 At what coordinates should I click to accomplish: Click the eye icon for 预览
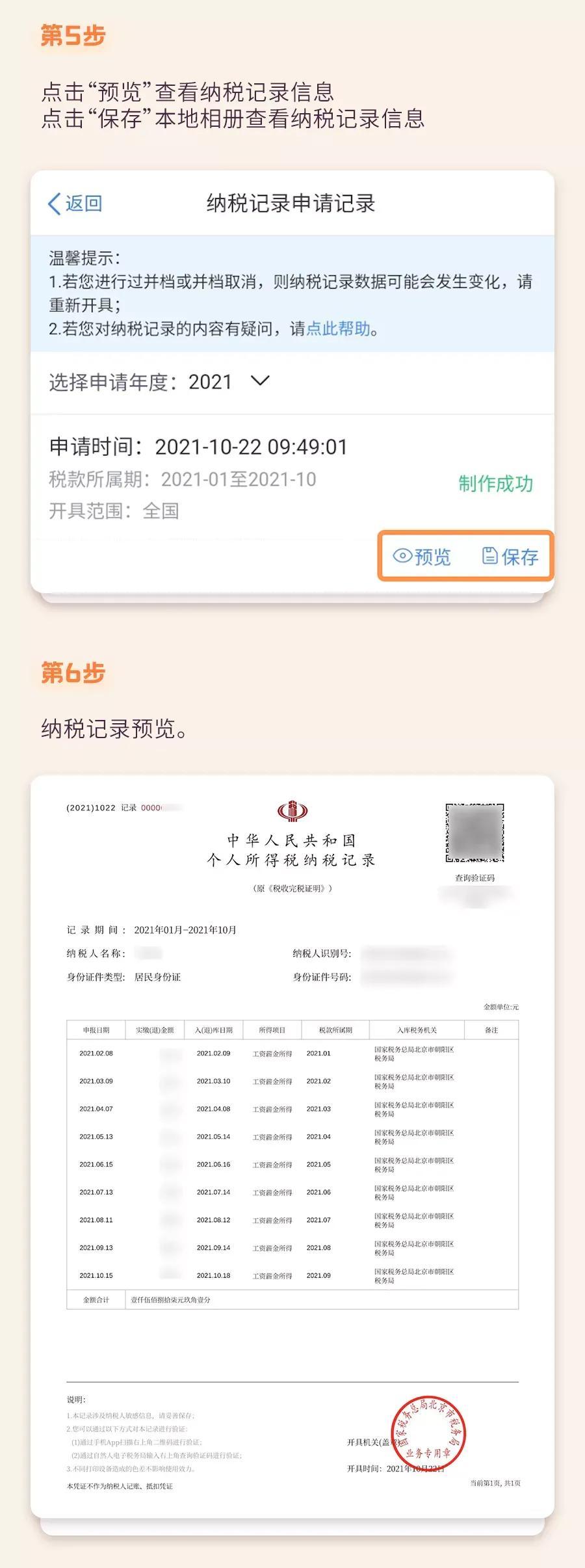pyautogui.click(x=402, y=555)
